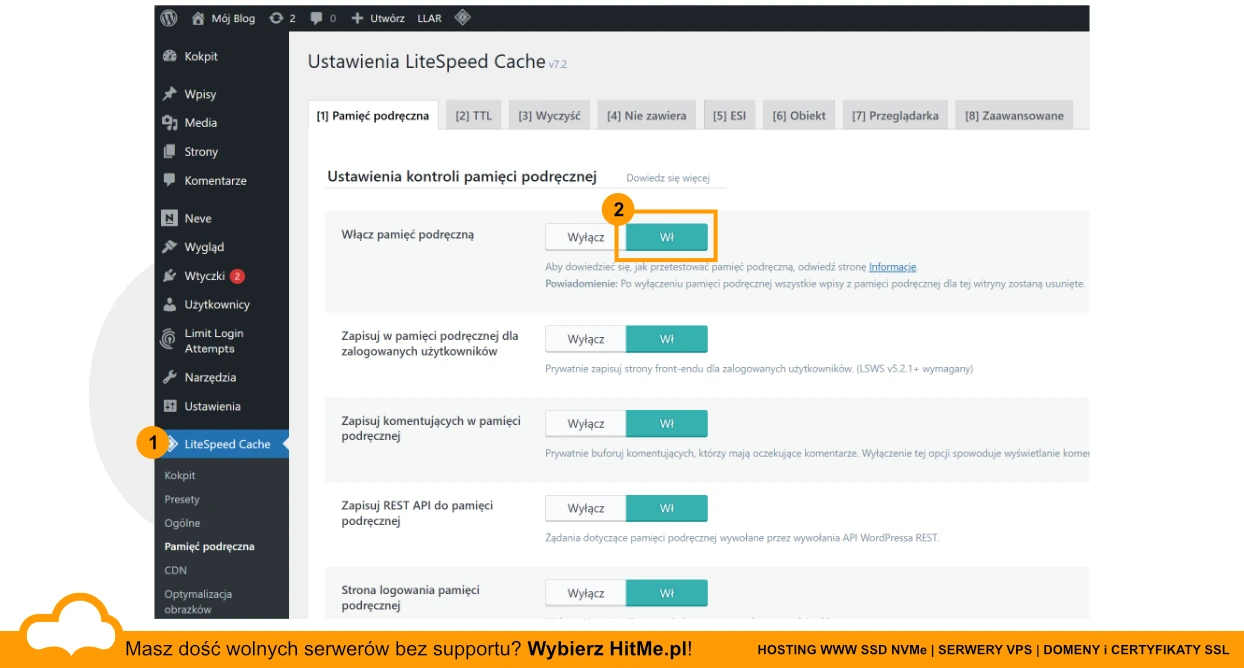Open the Media menu label
Viewport: 1244px width, 668px height.
[200, 123]
